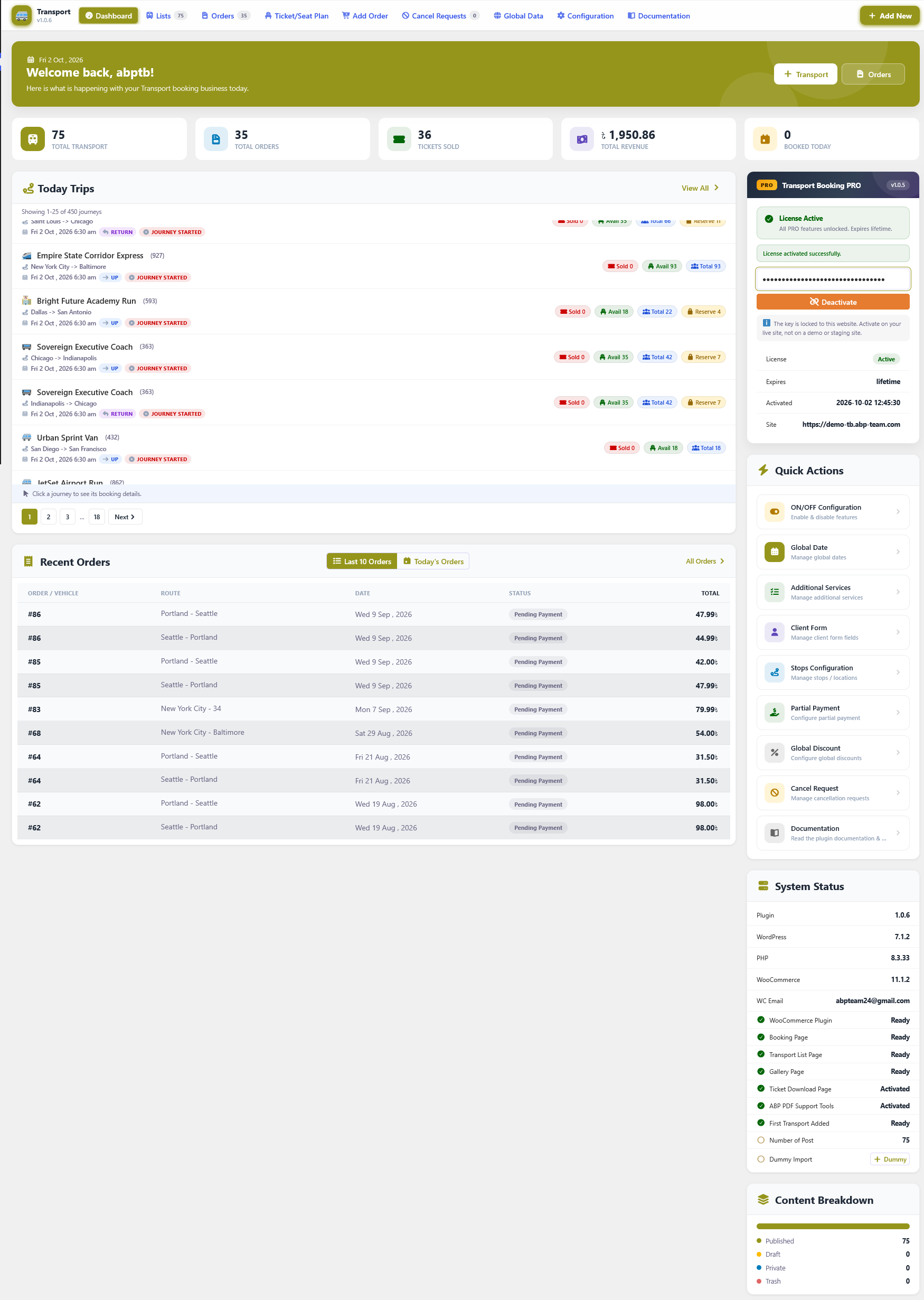
Task: Click the Add New button
Action: (889, 15)
